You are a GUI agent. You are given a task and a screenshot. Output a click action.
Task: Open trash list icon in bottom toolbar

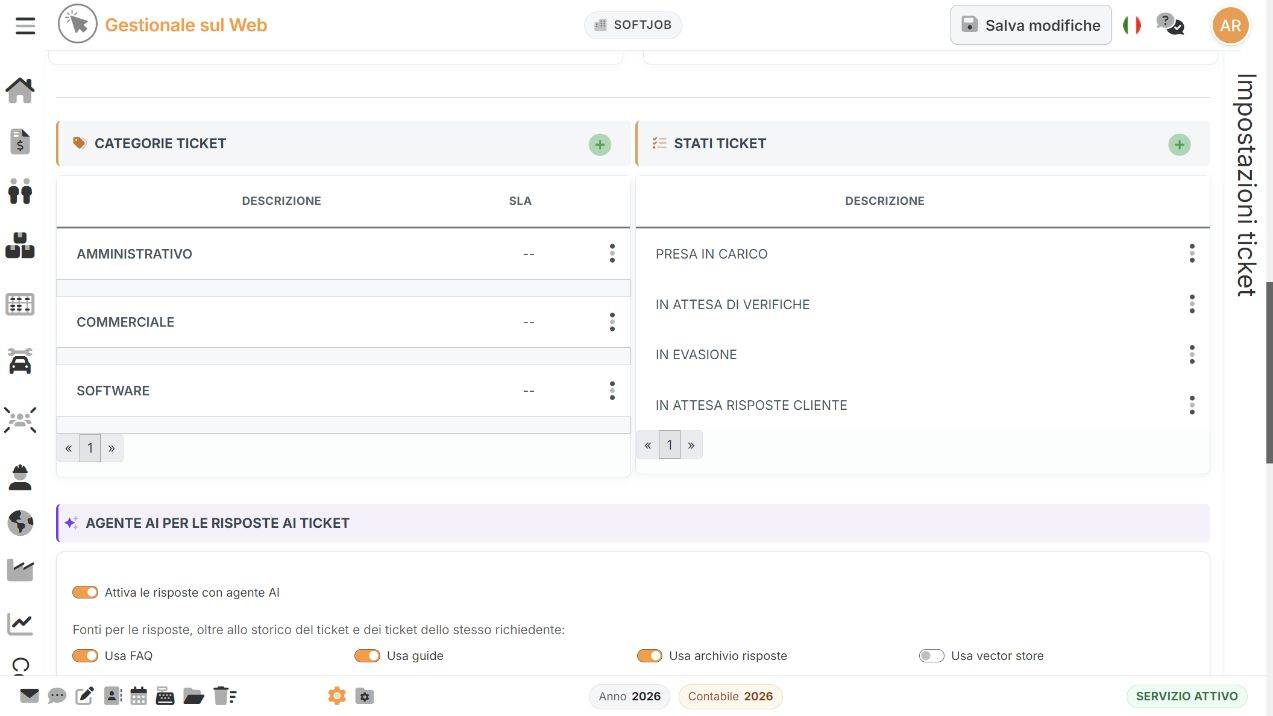[224, 696]
